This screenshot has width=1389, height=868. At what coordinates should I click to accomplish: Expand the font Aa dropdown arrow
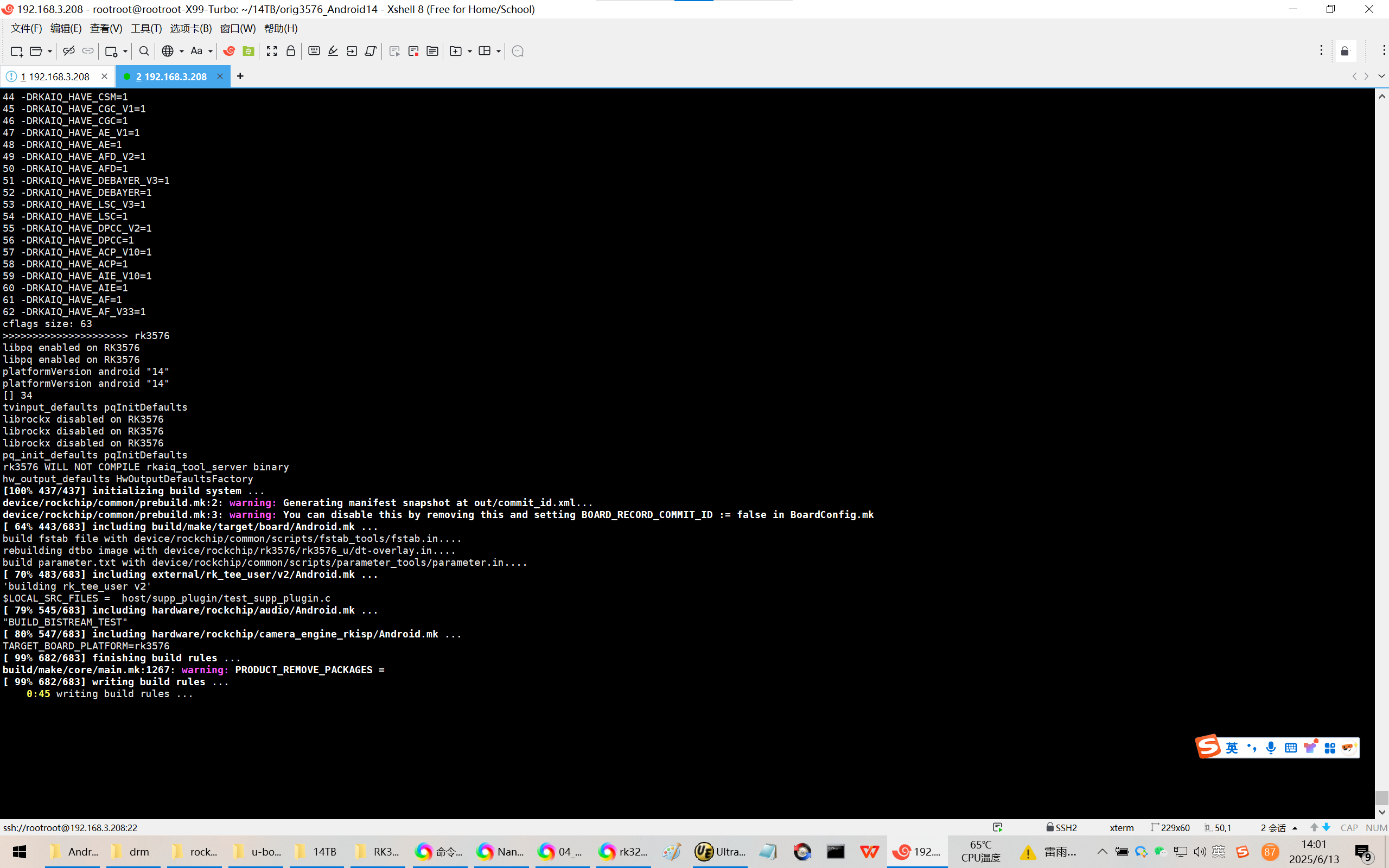(210, 51)
